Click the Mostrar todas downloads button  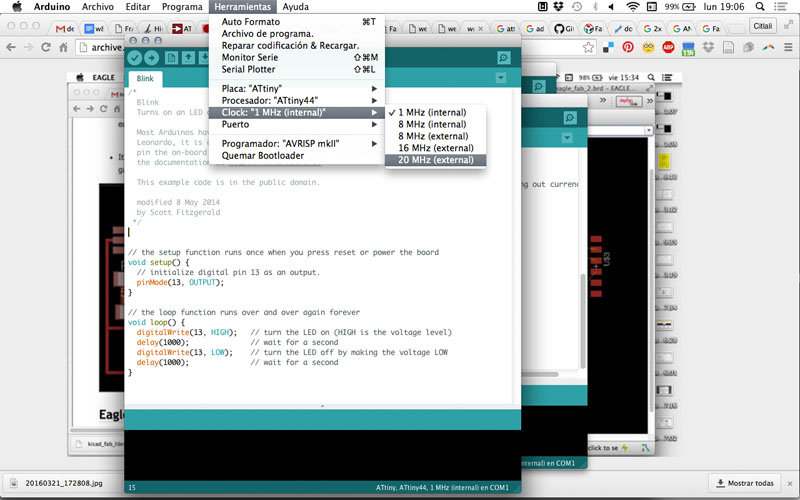[x=745, y=483]
